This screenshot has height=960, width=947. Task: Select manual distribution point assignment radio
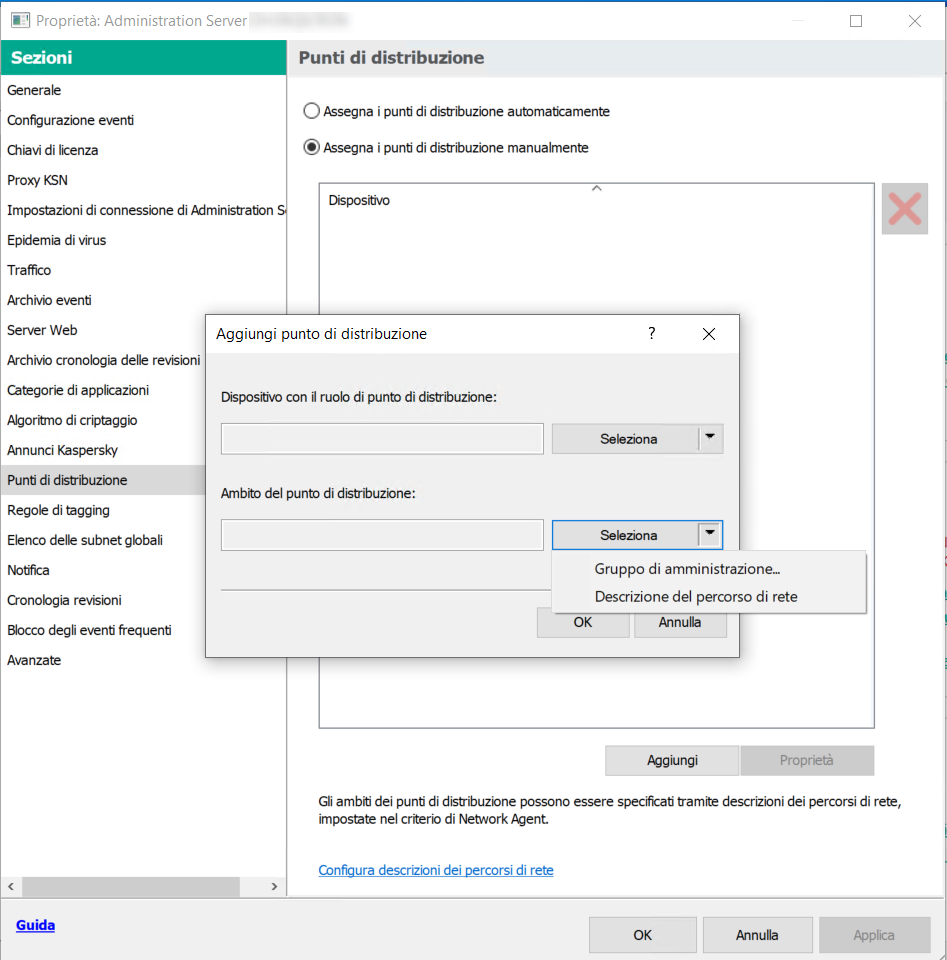(x=312, y=147)
